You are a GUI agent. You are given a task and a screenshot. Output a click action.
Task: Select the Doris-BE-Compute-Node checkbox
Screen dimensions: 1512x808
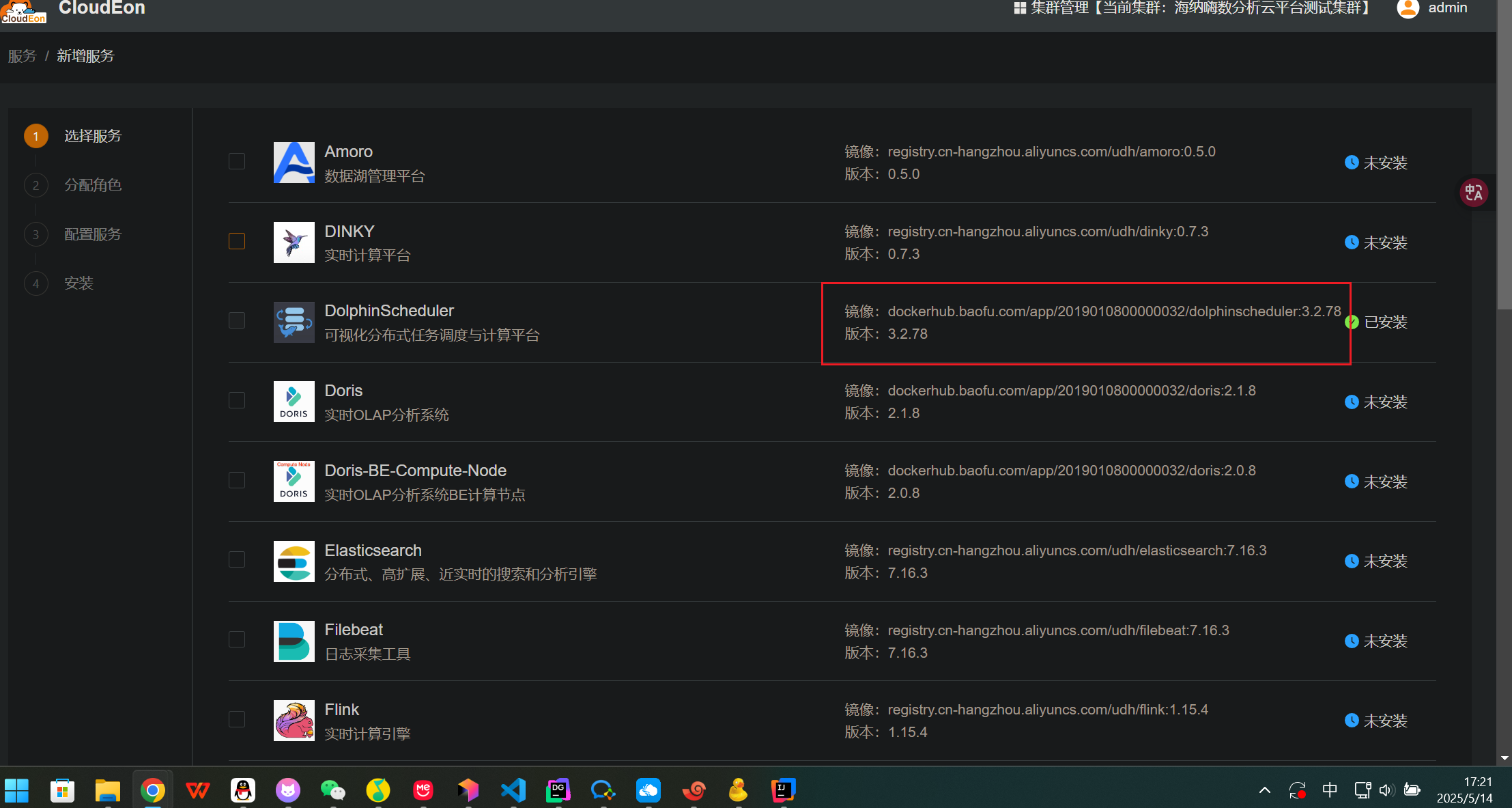pos(237,480)
